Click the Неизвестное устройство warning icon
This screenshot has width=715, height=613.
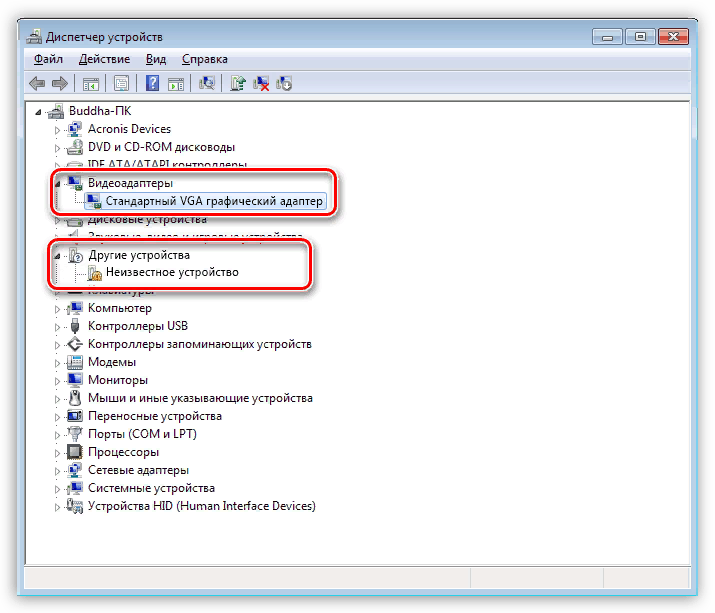(94, 273)
